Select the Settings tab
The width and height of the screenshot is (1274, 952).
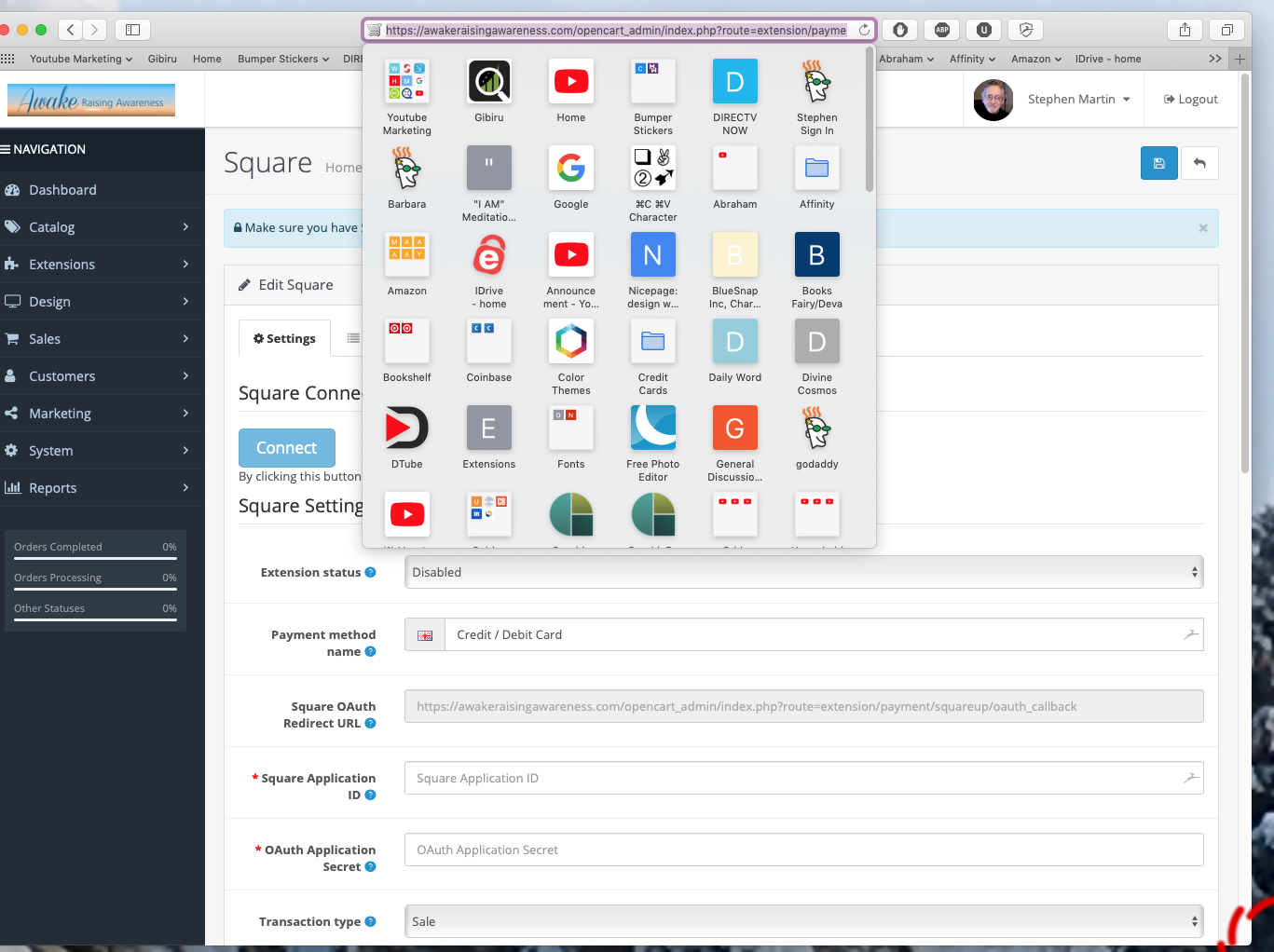tap(284, 338)
